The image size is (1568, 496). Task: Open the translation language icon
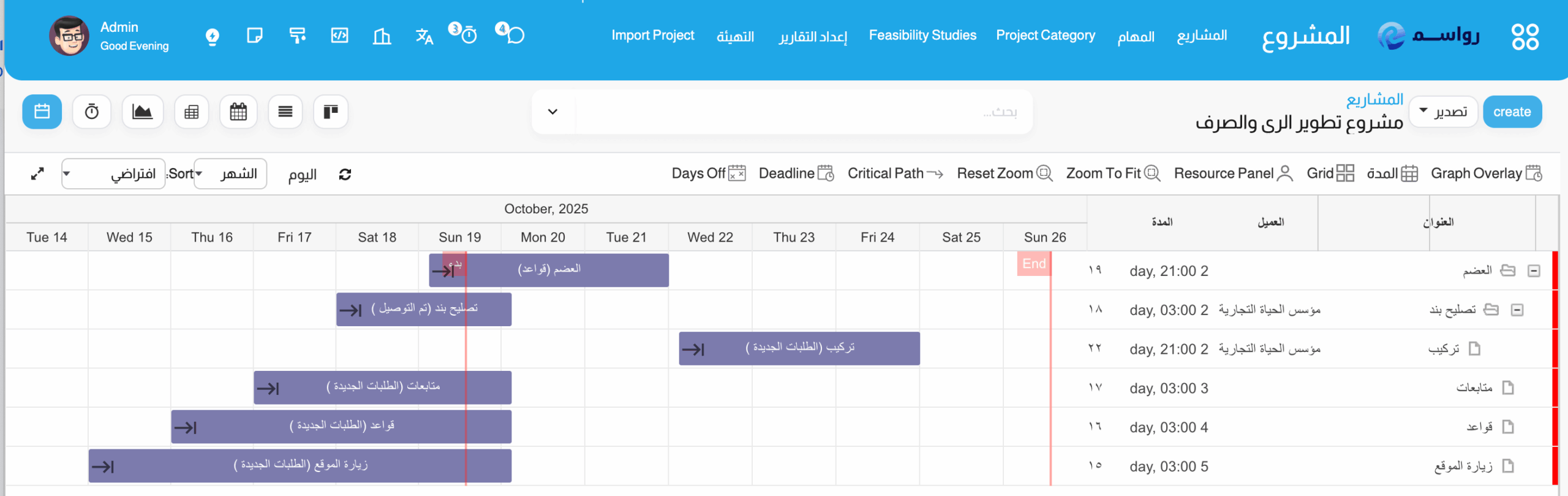(424, 36)
